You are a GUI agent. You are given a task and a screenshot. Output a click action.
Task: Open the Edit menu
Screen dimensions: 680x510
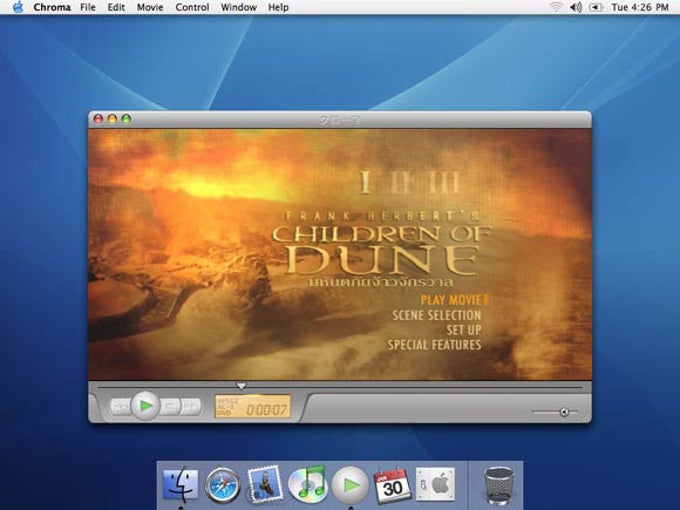click(116, 7)
